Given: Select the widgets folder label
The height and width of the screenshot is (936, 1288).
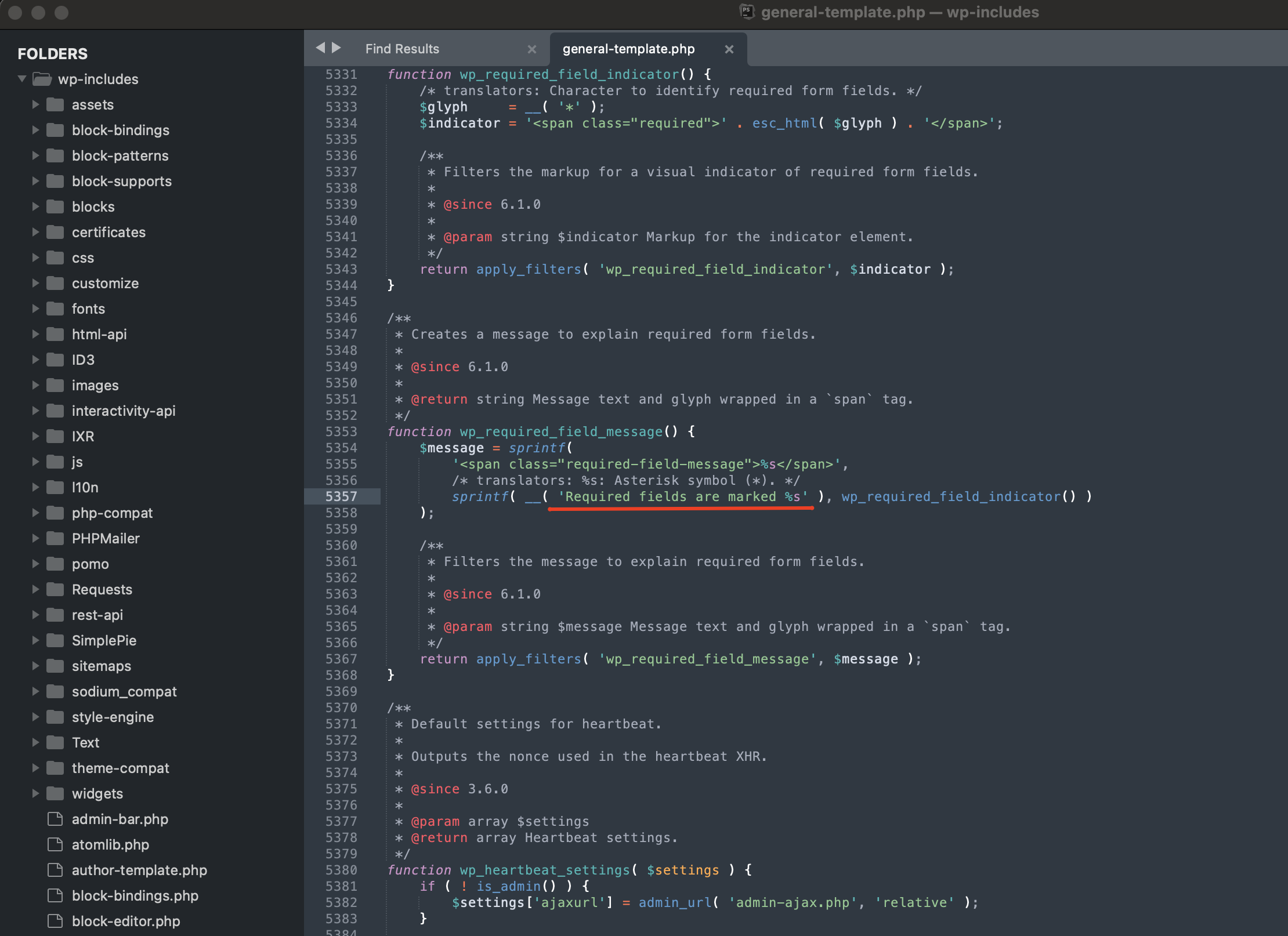Looking at the screenshot, I should click(97, 793).
